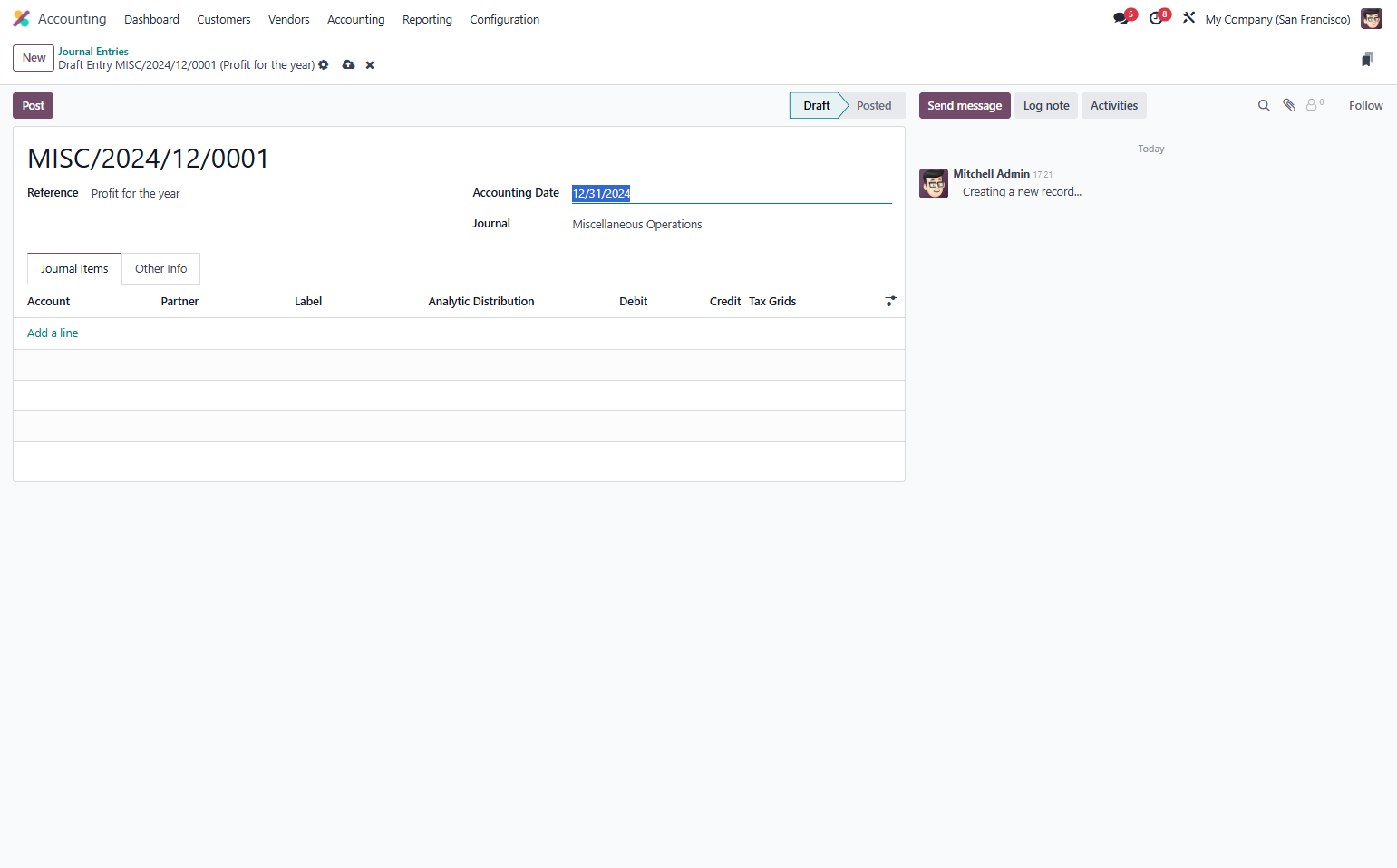This screenshot has width=1397, height=868.
Task: Select the Journal Items tab
Action: click(x=74, y=269)
